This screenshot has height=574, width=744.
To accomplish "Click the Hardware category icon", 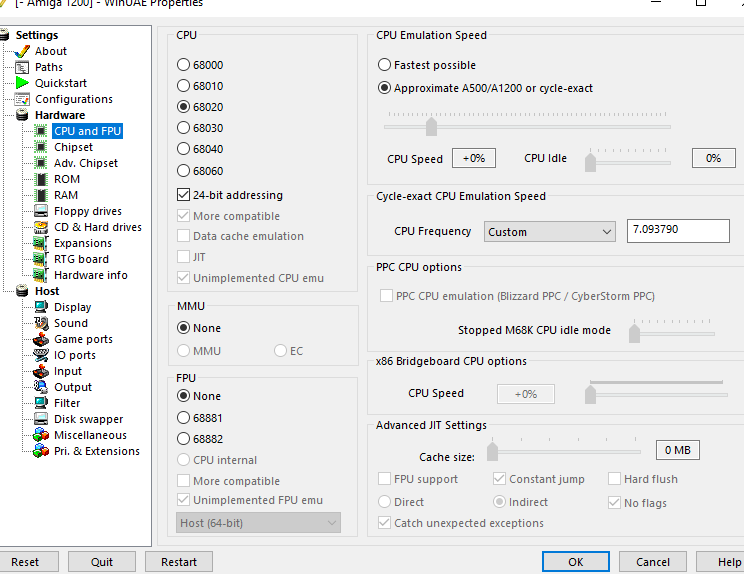I will 22,115.
